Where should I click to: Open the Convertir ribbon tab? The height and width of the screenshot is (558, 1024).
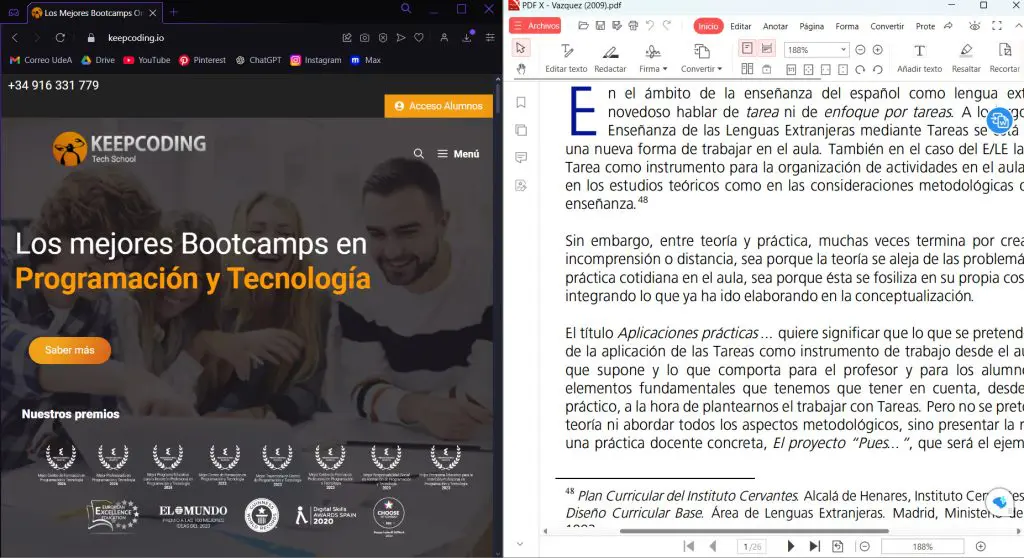(x=887, y=26)
